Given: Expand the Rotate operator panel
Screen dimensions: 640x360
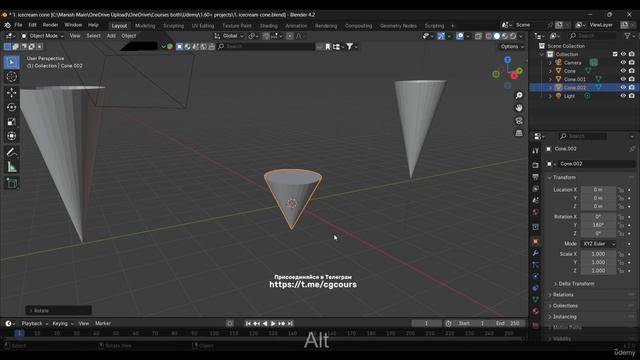Looking at the screenshot, I should pos(58,311).
